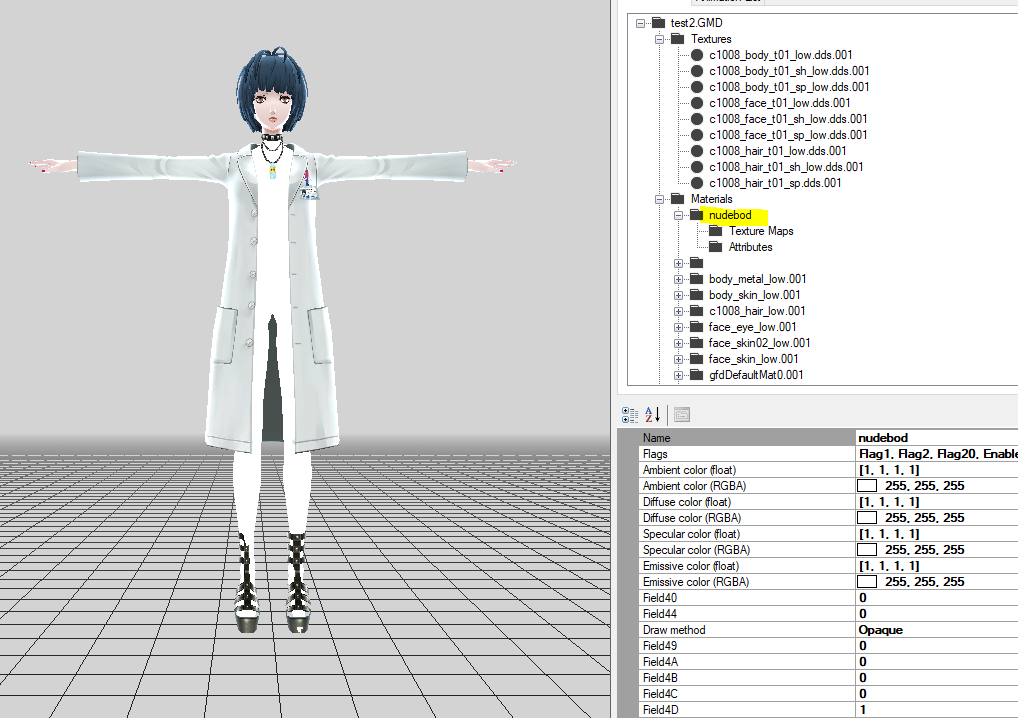Click the Texture Maps folder icon
This screenshot has height=718, width=1018.
coord(715,230)
